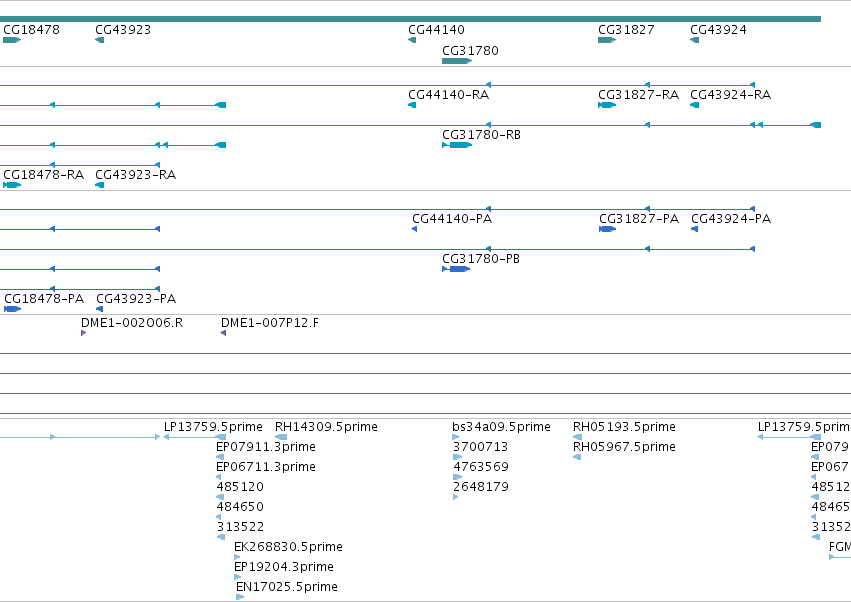Viewport: 851px width, 602px height.
Task: Click the 3700713 EST label
Action: pos(480,447)
